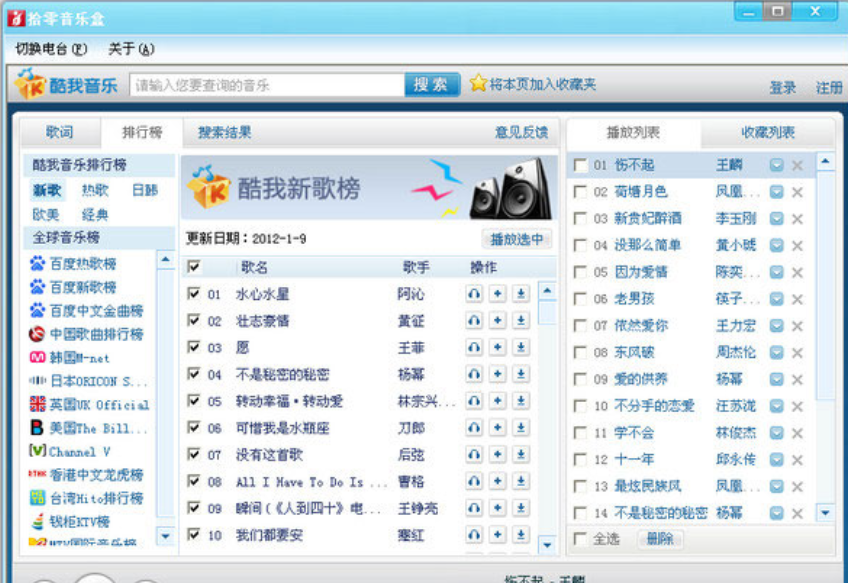Remove 荷塘月色 from the playlist
This screenshot has width=848, height=583.
(x=797, y=192)
